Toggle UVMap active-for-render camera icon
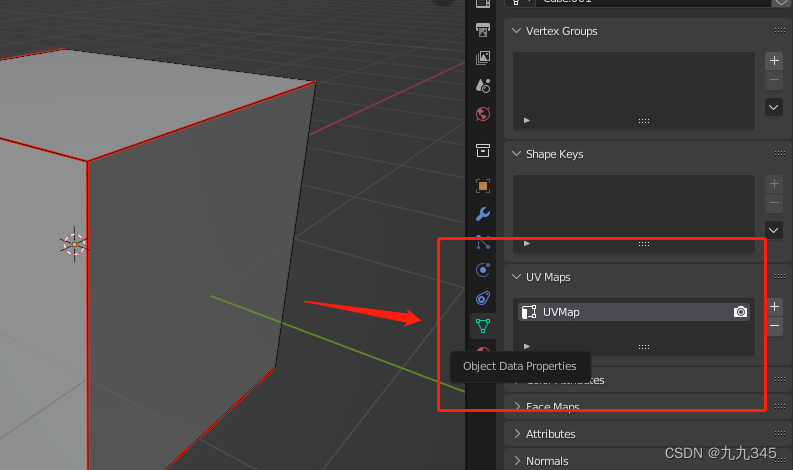The width and height of the screenshot is (793, 470). tap(740, 312)
